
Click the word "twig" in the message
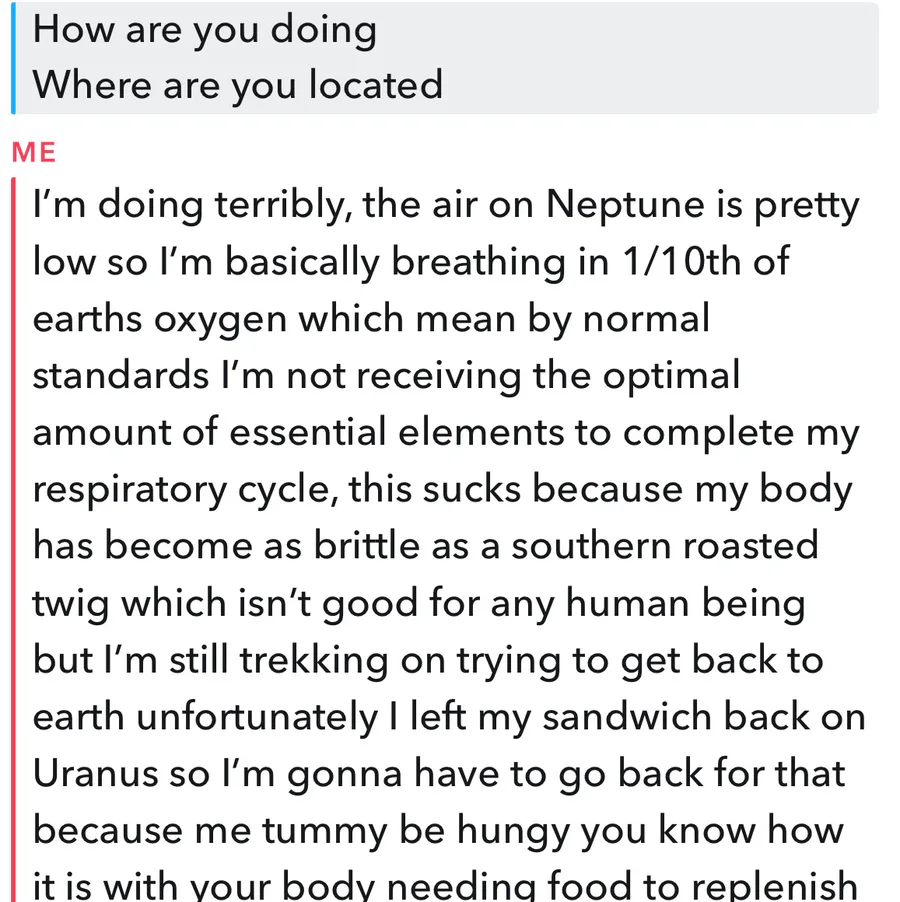click(70, 605)
